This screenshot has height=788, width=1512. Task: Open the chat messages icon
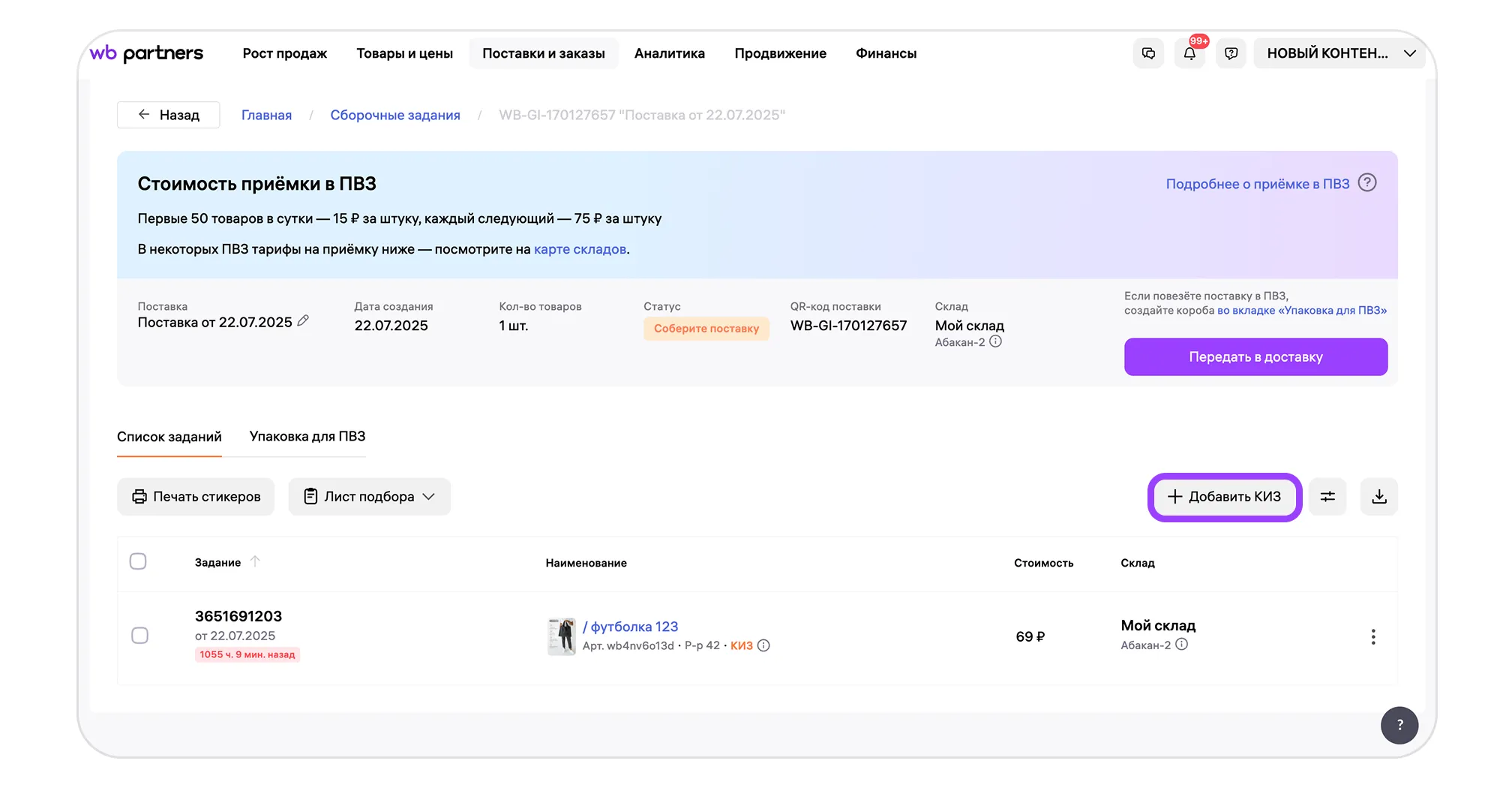click(x=1148, y=53)
